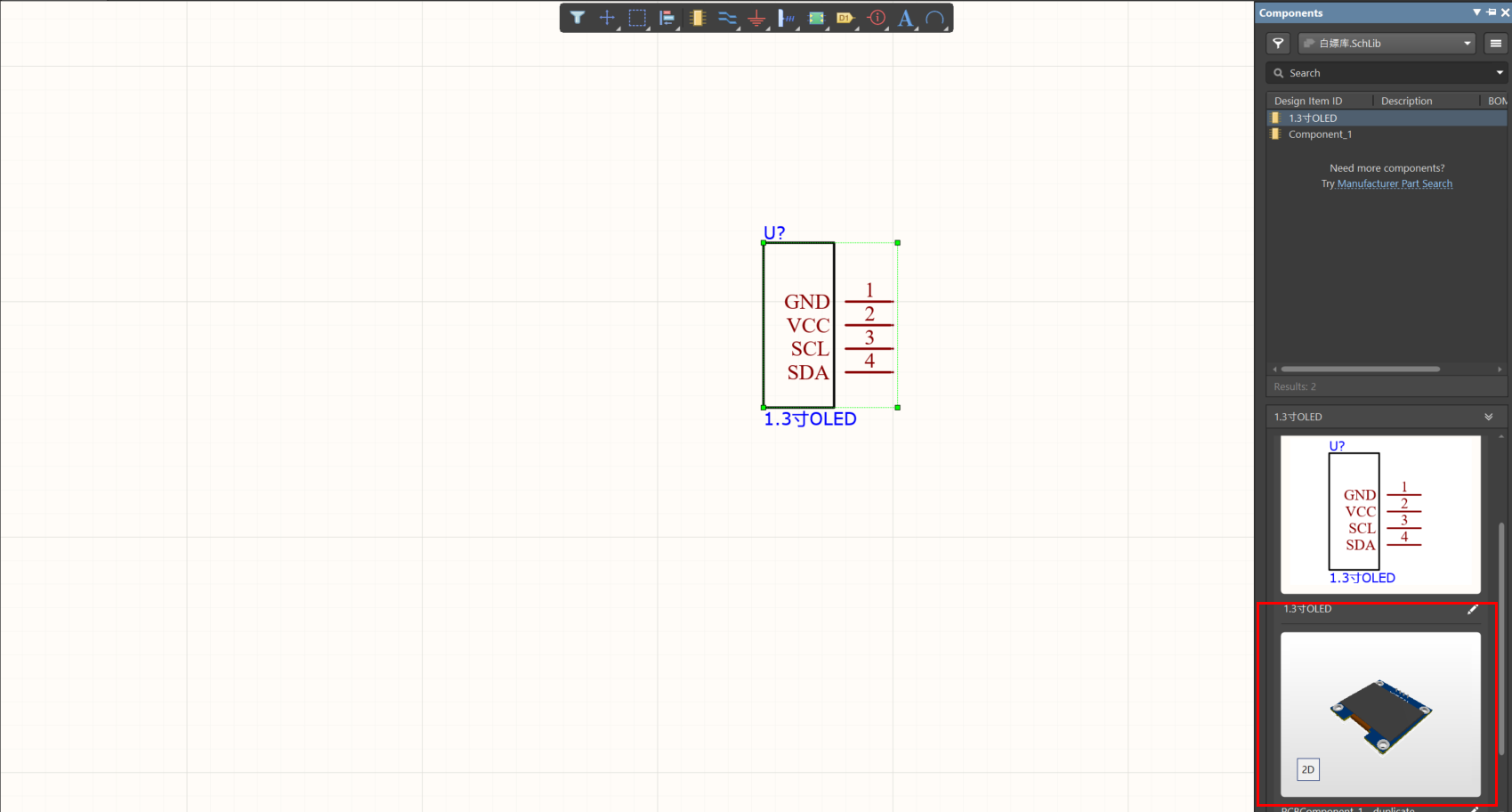Edit the 1.3寸OLED footprint via pencil button
The image size is (1512, 812).
pos(1474,609)
